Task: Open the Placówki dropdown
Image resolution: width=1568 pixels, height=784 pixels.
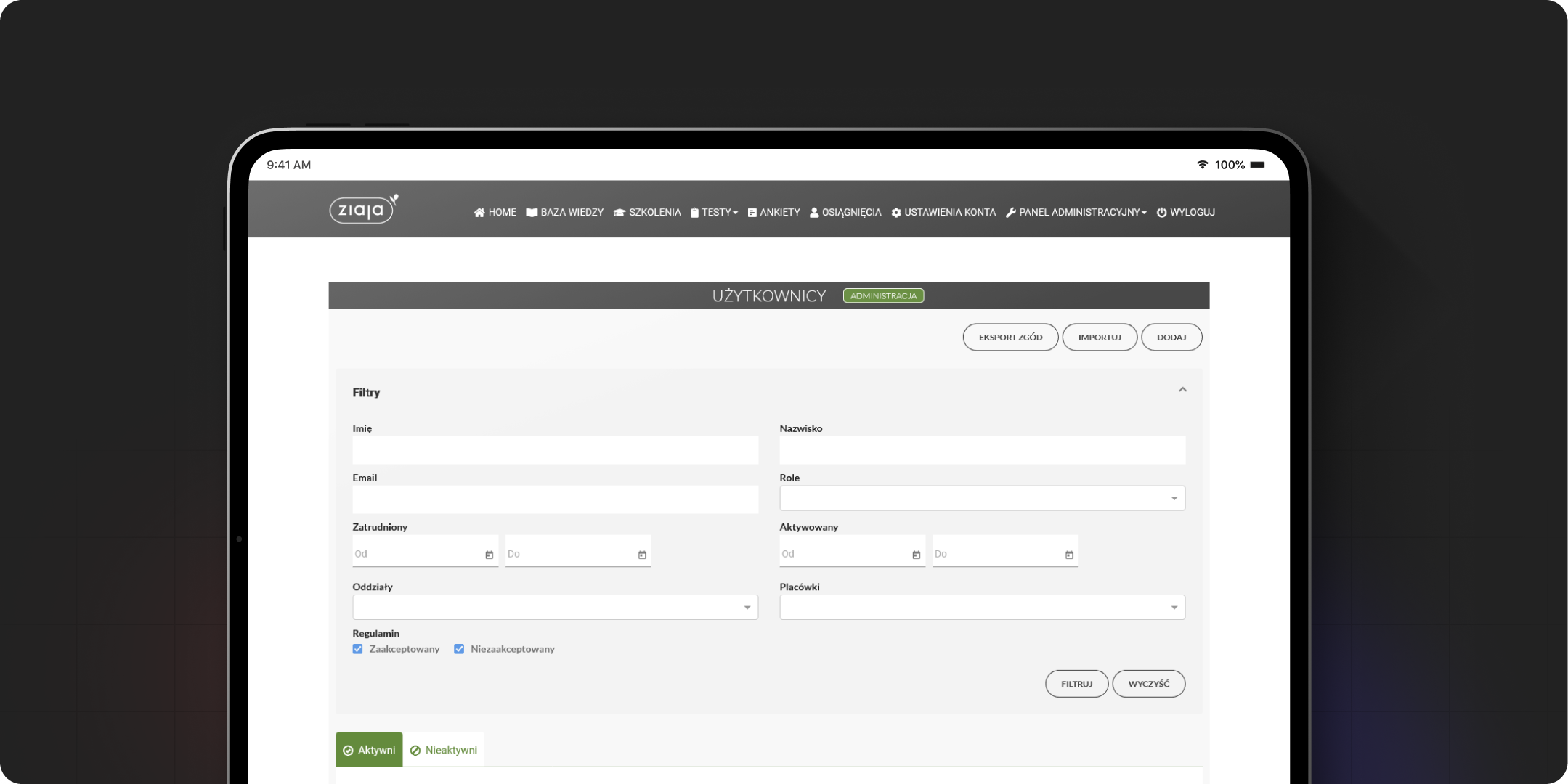Action: 1175,607
